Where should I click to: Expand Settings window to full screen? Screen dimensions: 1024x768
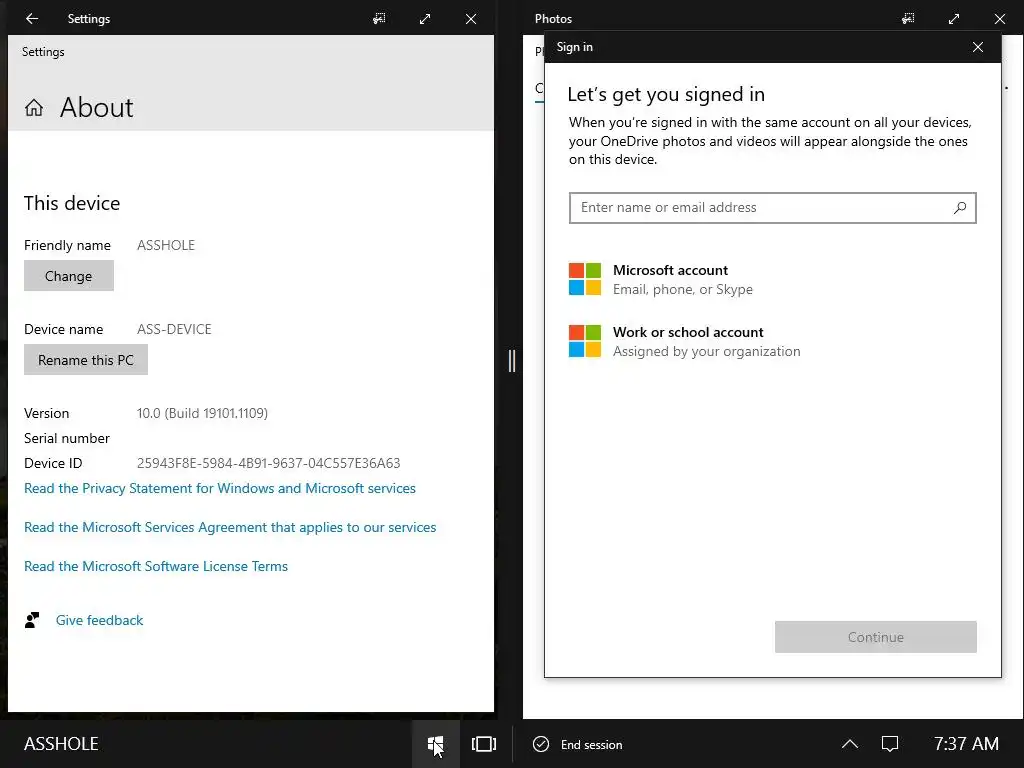[425, 18]
